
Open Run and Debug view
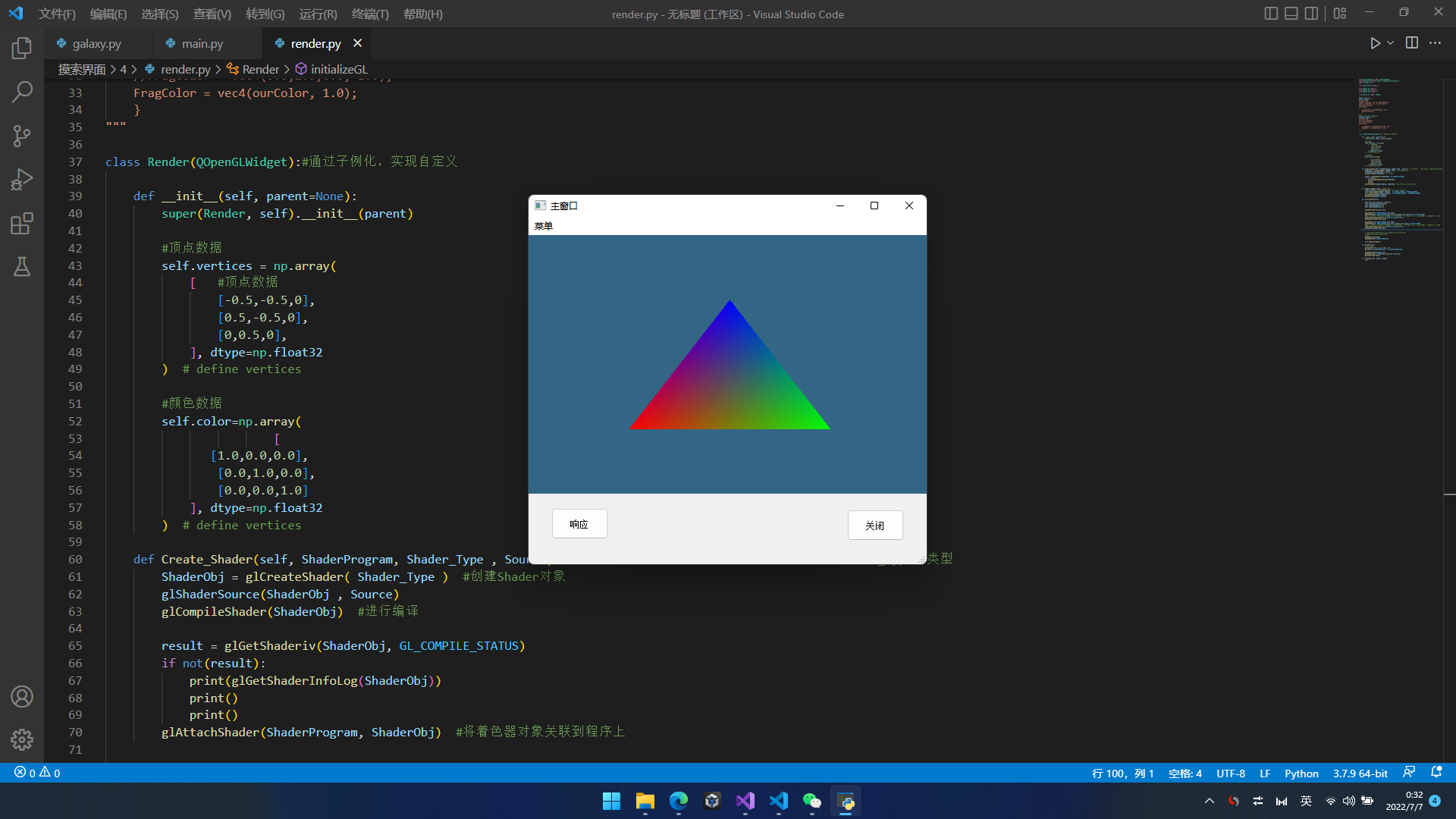(x=22, y=180)
